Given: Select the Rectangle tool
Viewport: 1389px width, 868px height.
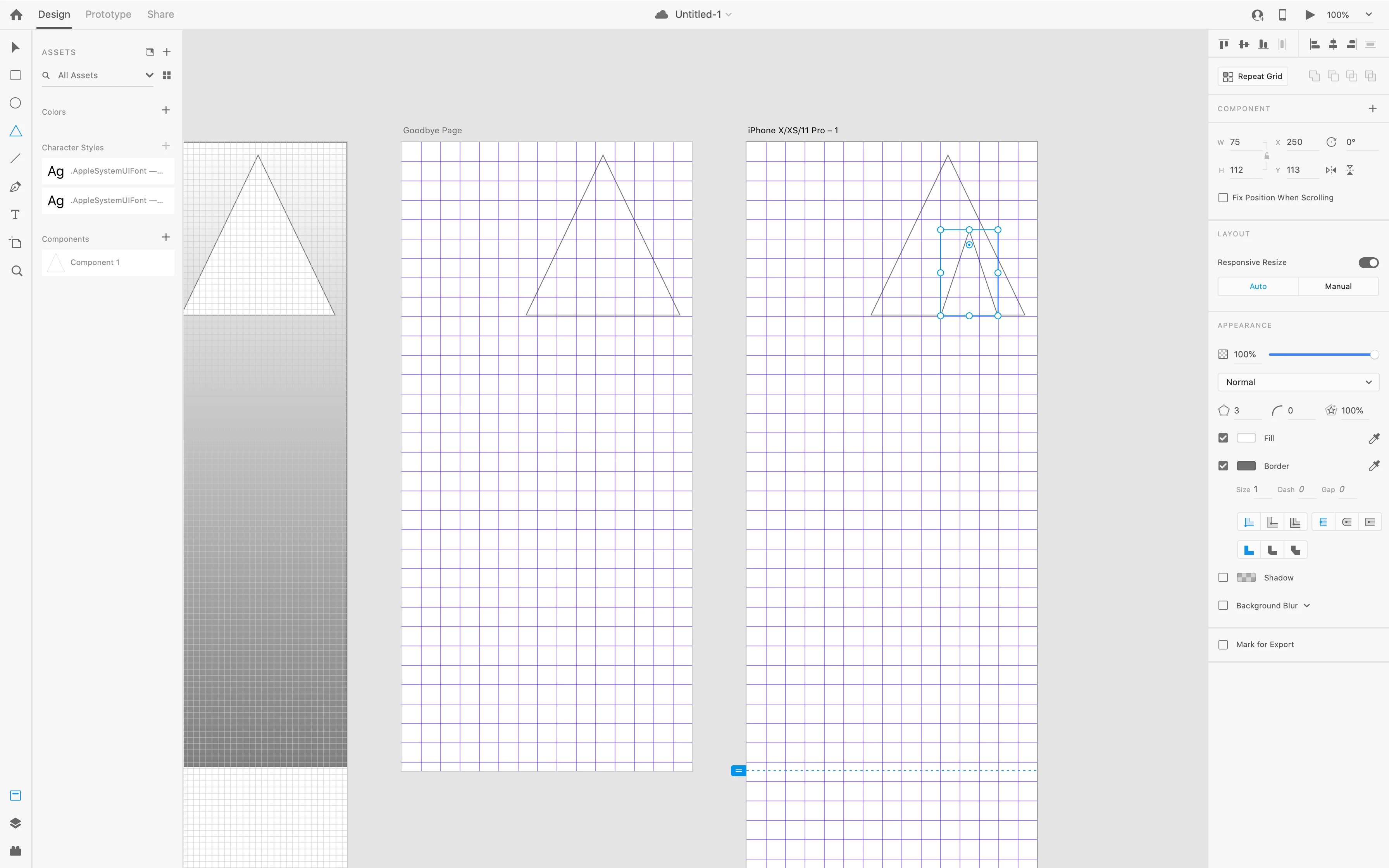Looking at the screenshot, I should coord(16,75).
